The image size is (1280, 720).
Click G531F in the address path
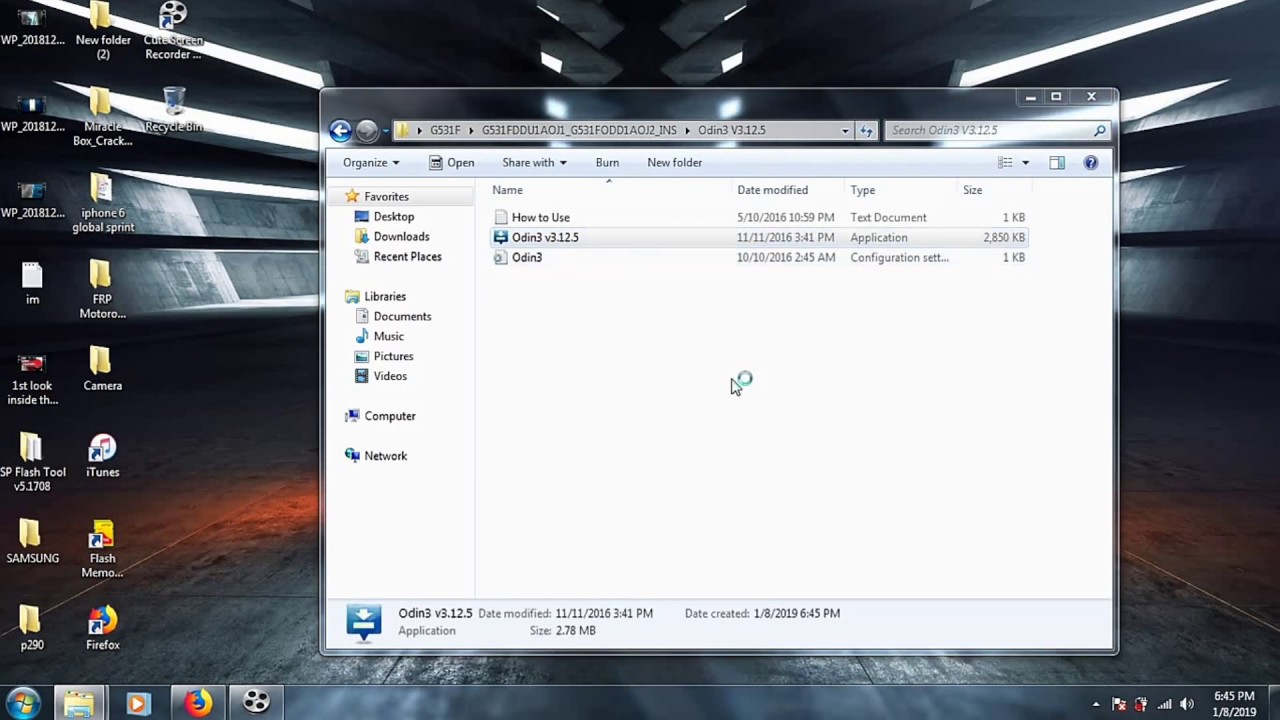pyautogui.click(x=445, y=131)
